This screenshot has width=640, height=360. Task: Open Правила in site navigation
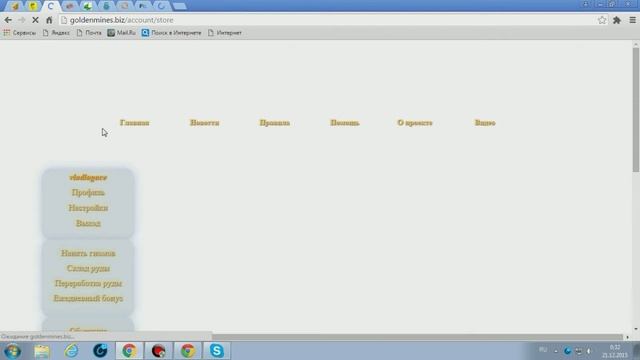pyautogui.click(x=275, y=122)
